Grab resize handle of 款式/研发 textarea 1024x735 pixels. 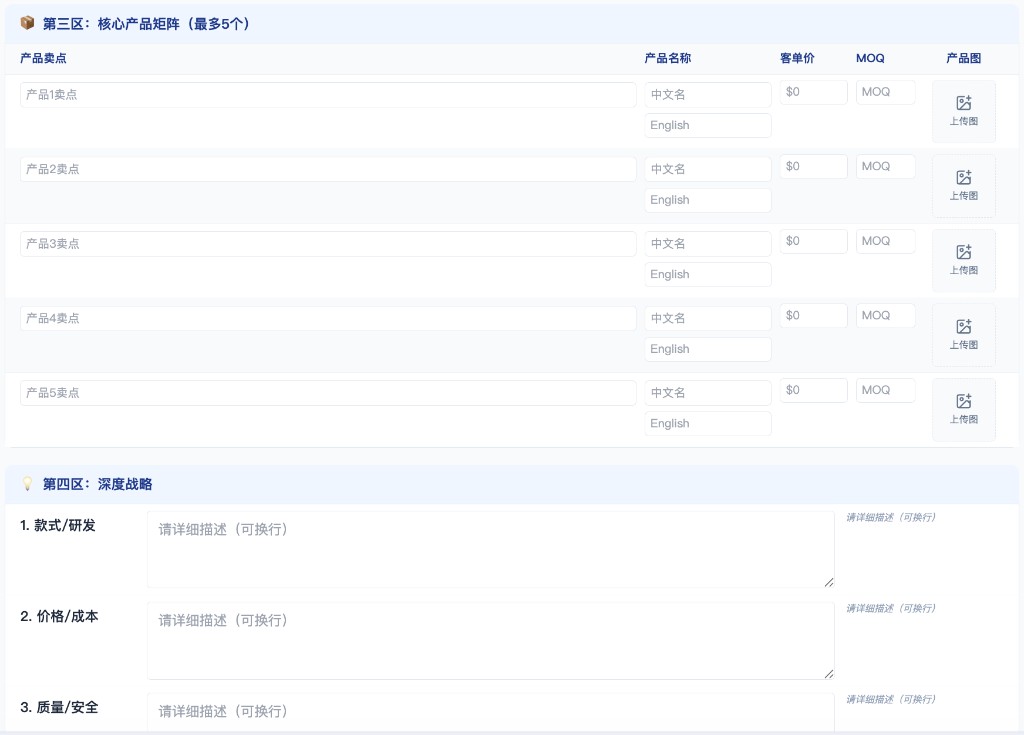pyautogui.click(x=829, y=582)
